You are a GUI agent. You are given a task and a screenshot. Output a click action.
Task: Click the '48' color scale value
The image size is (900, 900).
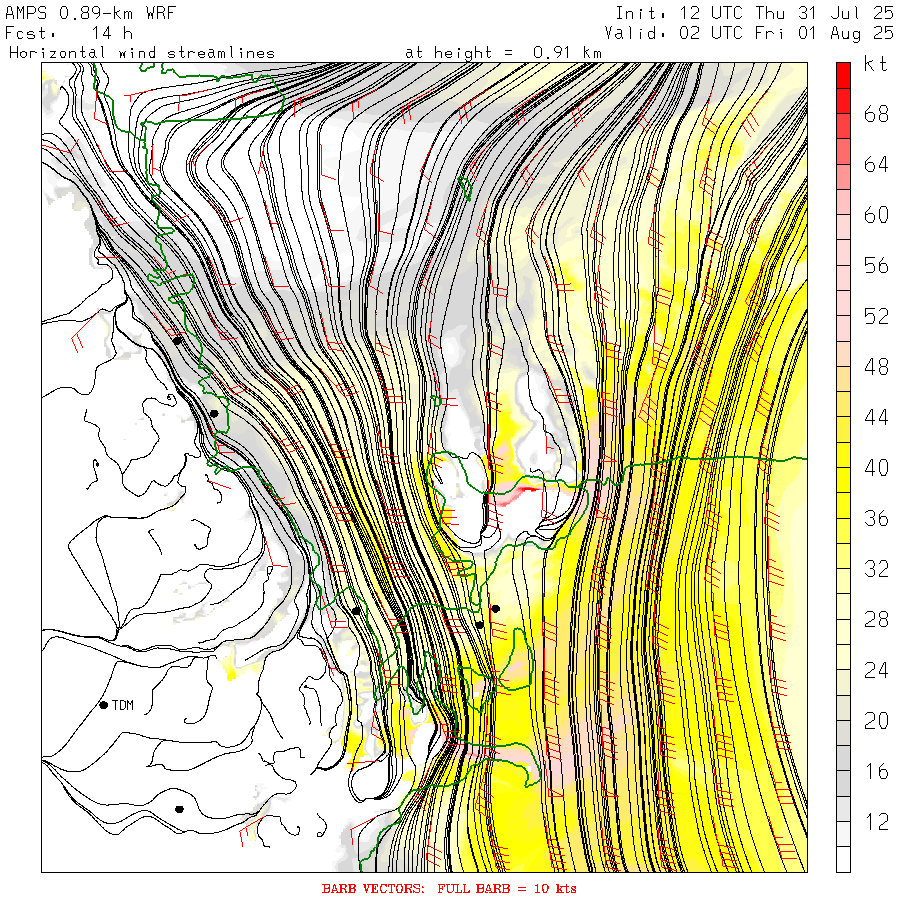click(x=876, y=367)
